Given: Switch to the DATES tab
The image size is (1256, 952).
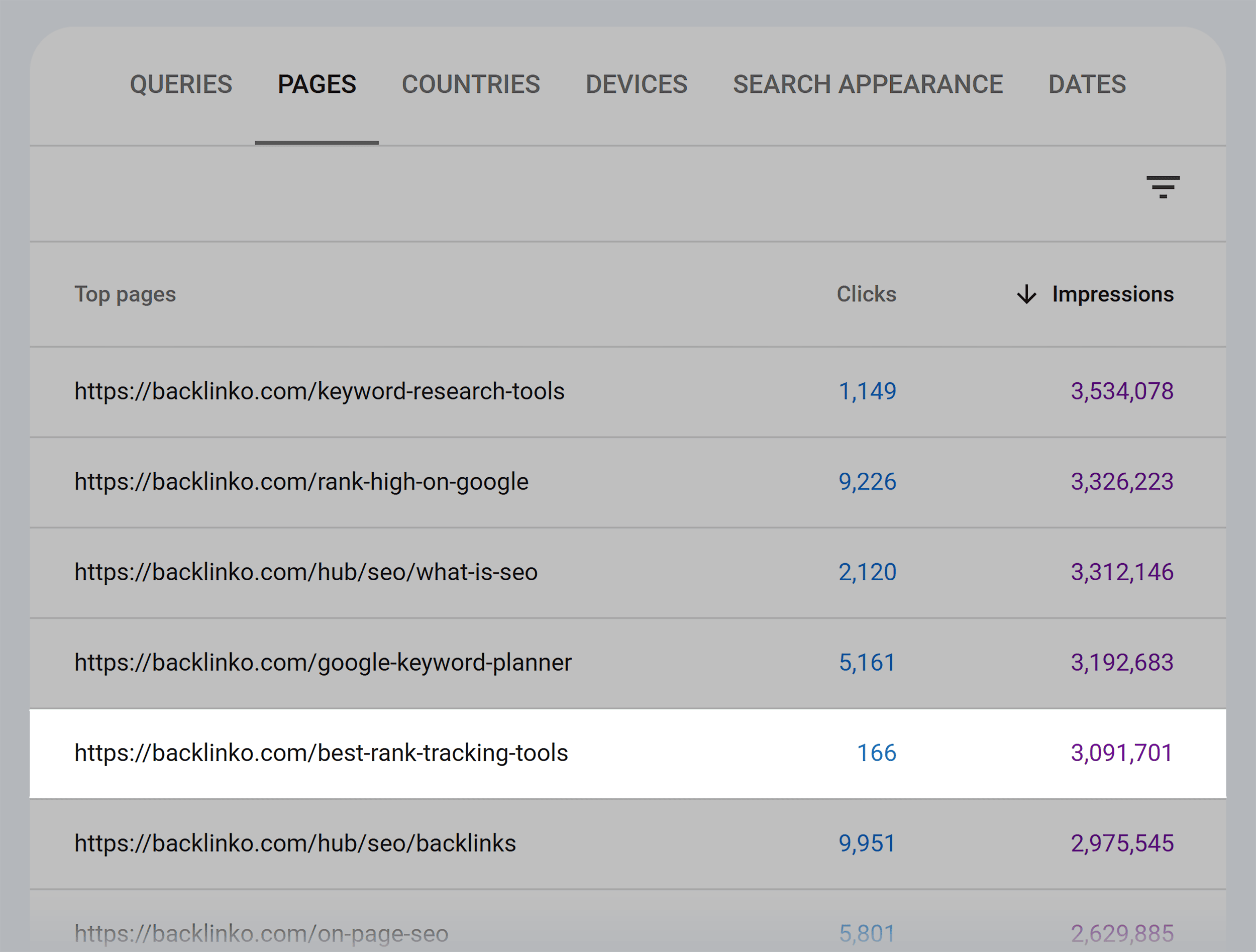Looking at the screenshot, I should click(x=1087, y=84).
